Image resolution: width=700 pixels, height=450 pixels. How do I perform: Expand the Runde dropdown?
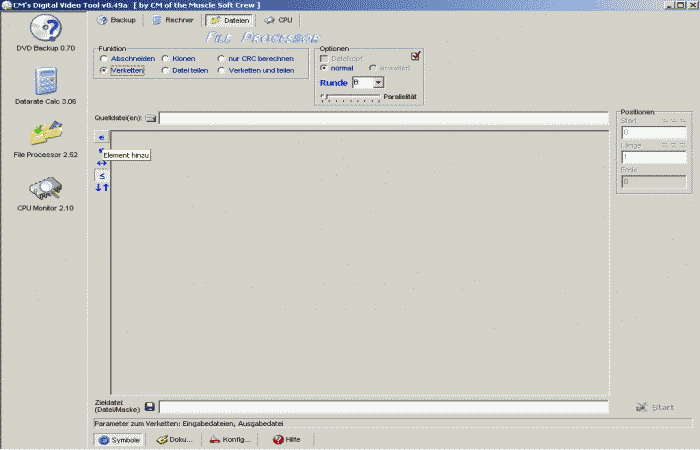coord(378,82)
